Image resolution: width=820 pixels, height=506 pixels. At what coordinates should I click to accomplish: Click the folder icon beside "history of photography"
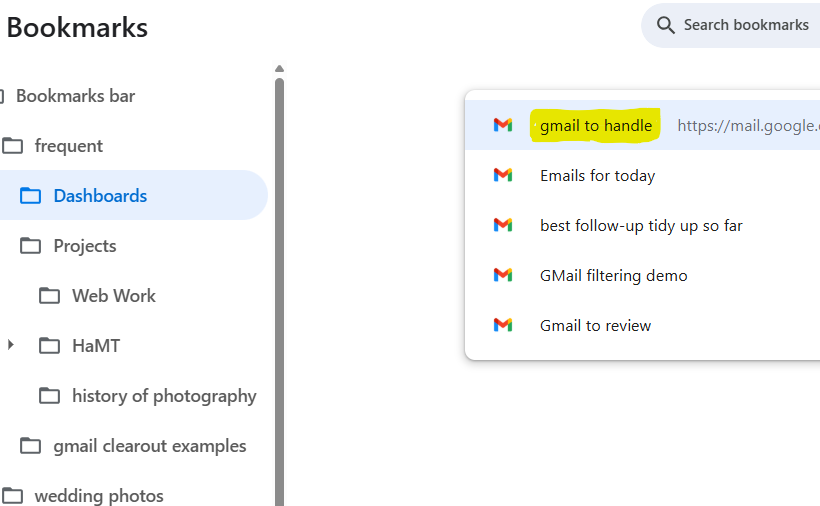pos(49,396)
